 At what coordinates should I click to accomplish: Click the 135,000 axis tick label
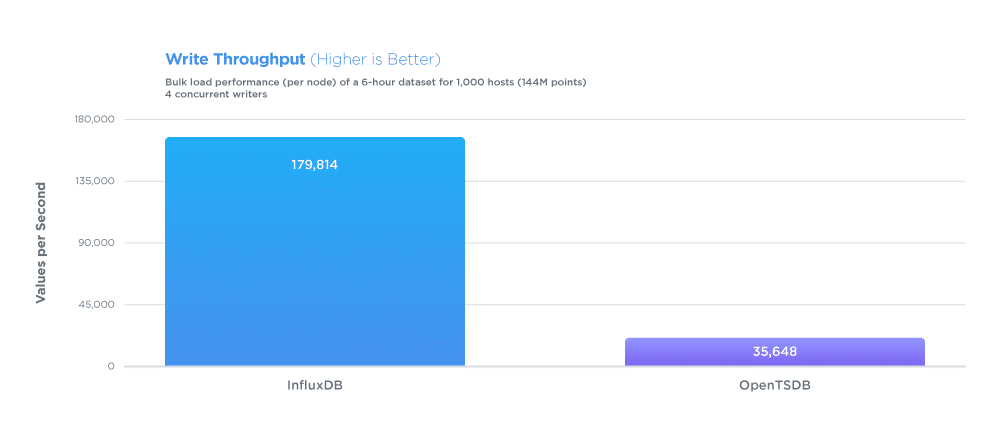click(96, 181)
